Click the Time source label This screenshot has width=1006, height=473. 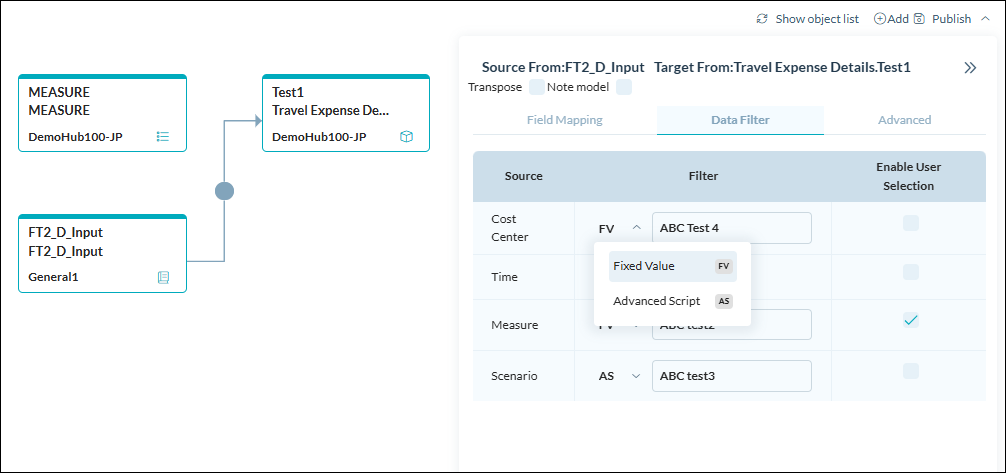point(503,277)
